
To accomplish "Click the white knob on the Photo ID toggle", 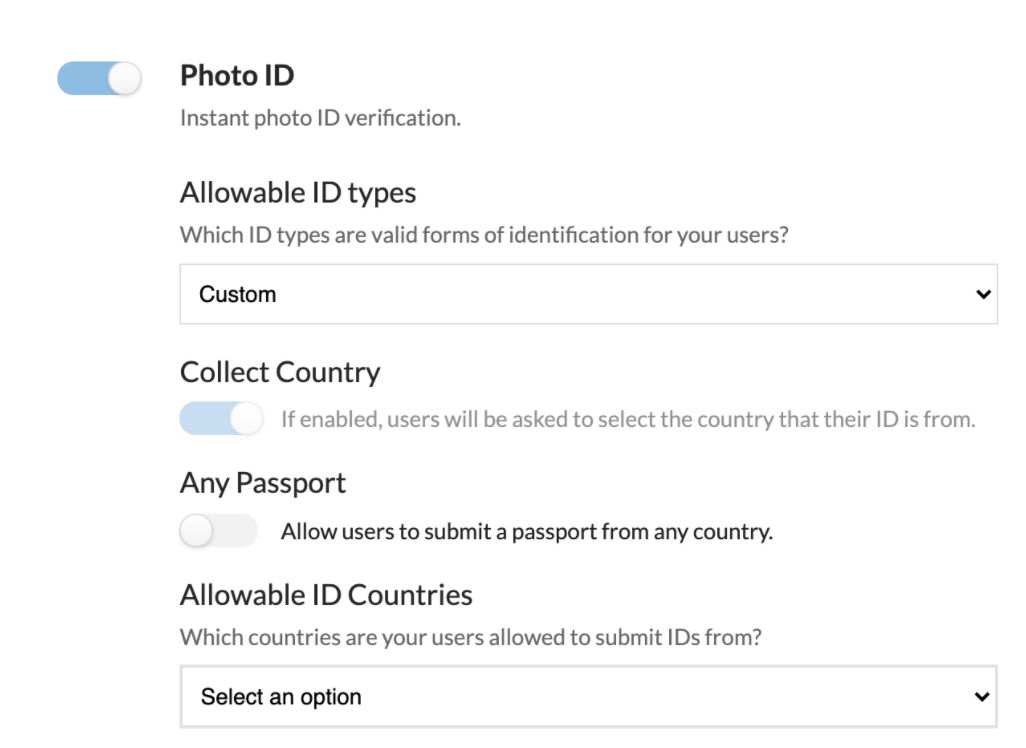I will point(124,78).
